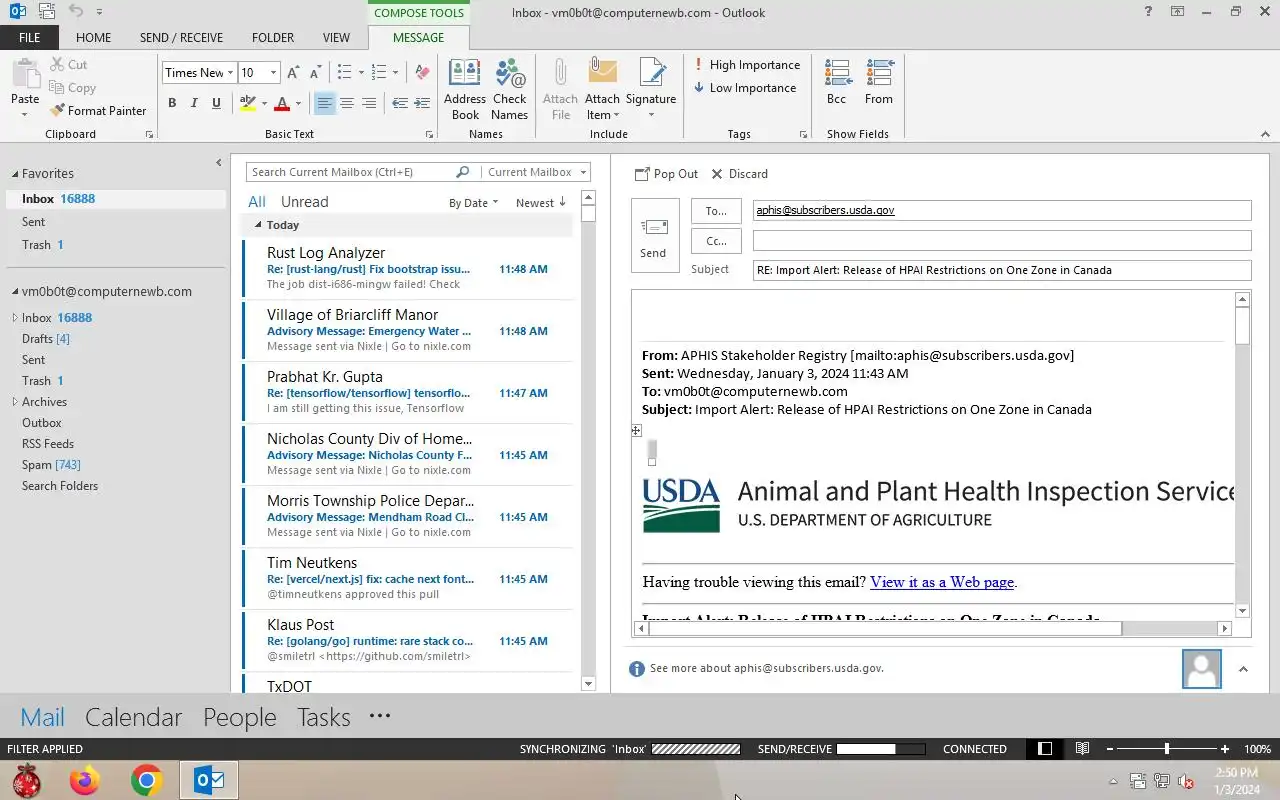Collapse the Favorites section
This screenshot has height=800, width=1280.
click(15, 174)
